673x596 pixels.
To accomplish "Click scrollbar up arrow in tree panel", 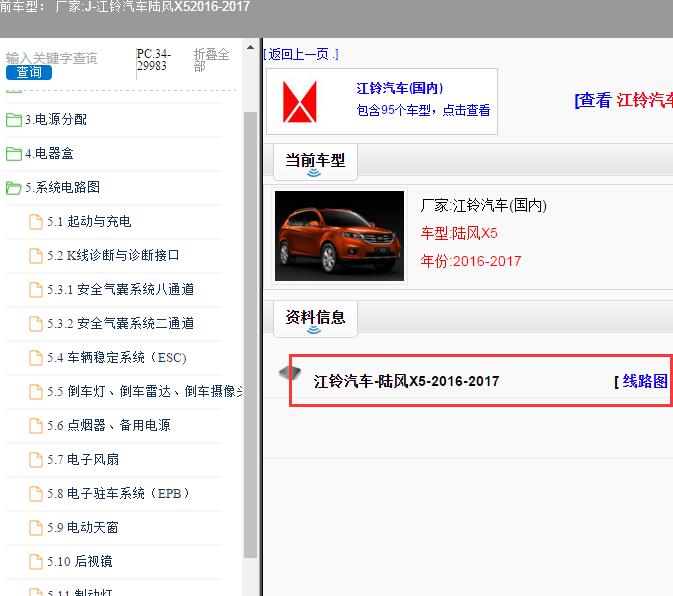I will tap(250, 47).
